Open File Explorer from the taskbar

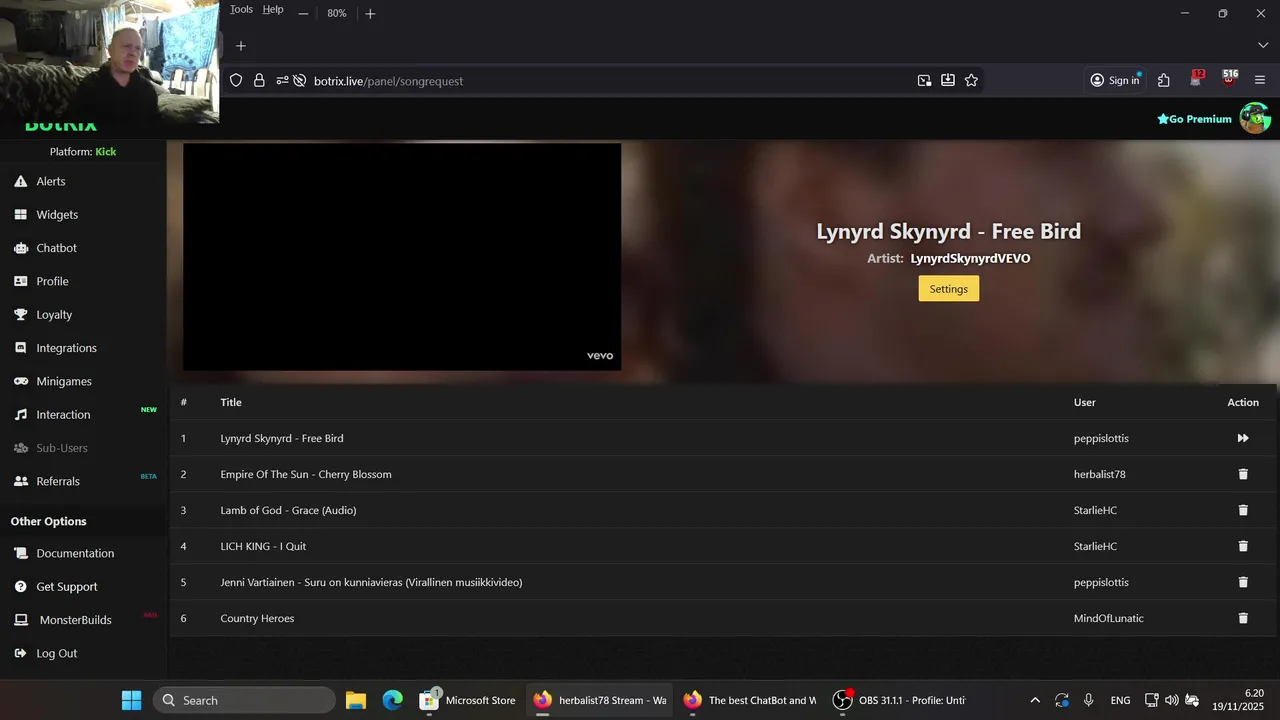pos(356,700)
